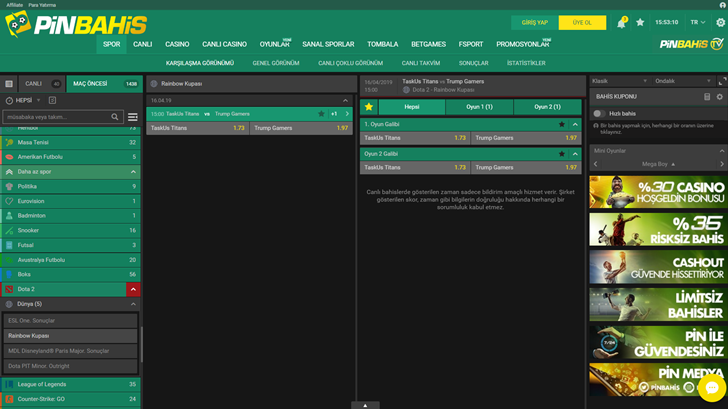The width and height of the screenshot is (728, 409).
Task: Open live chat bubble
Action: 712,388
